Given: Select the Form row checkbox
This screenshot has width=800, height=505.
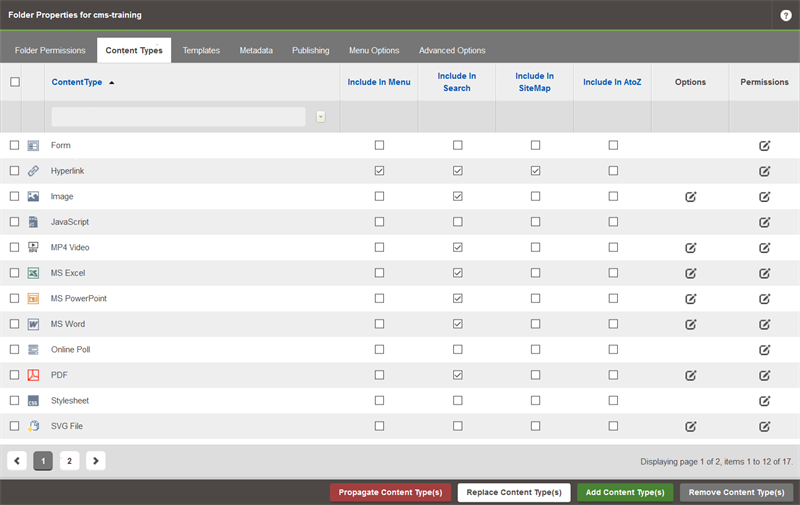Looking at the screenshot, I should [14, 145].
